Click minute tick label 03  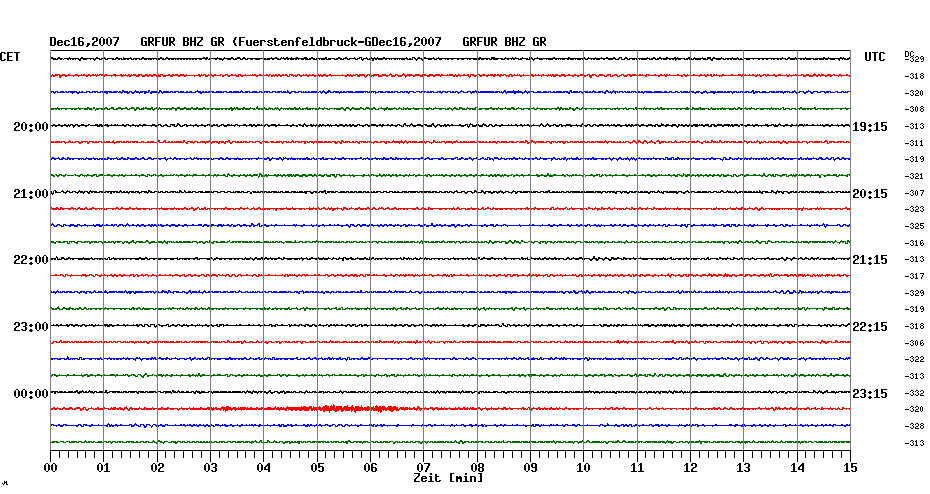tap(211, 468)
